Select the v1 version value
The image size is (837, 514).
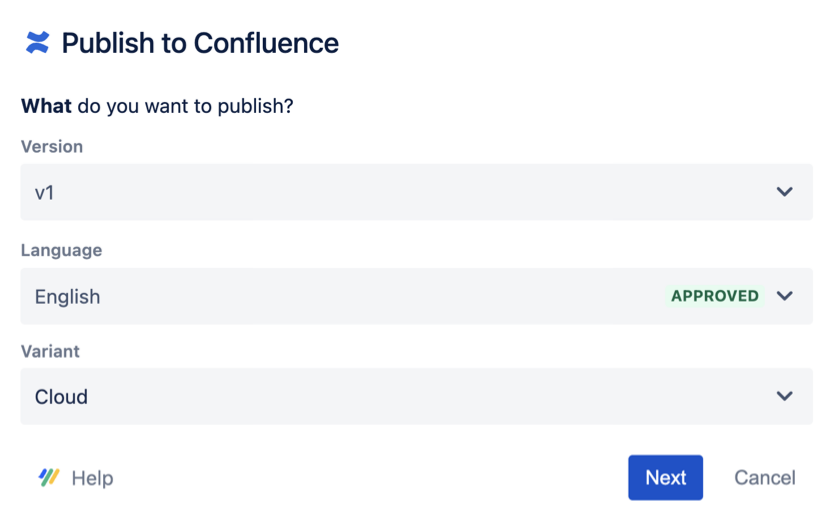[x=45, y=192]
